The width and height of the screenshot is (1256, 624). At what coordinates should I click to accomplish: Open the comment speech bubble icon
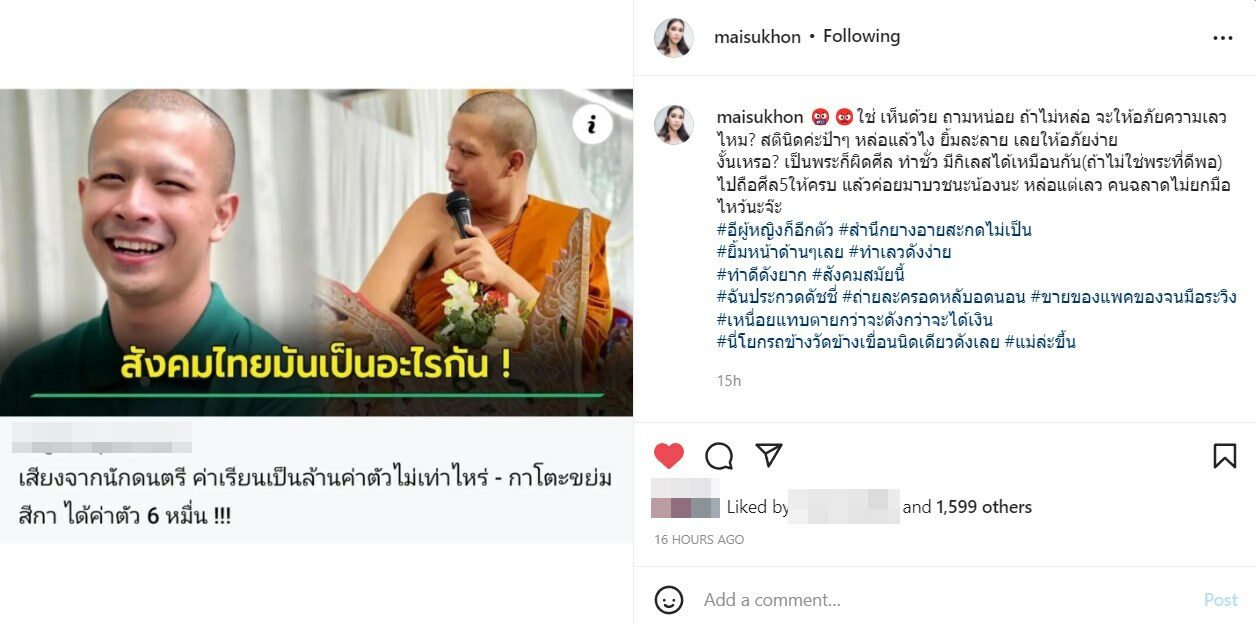coord(719,456)
